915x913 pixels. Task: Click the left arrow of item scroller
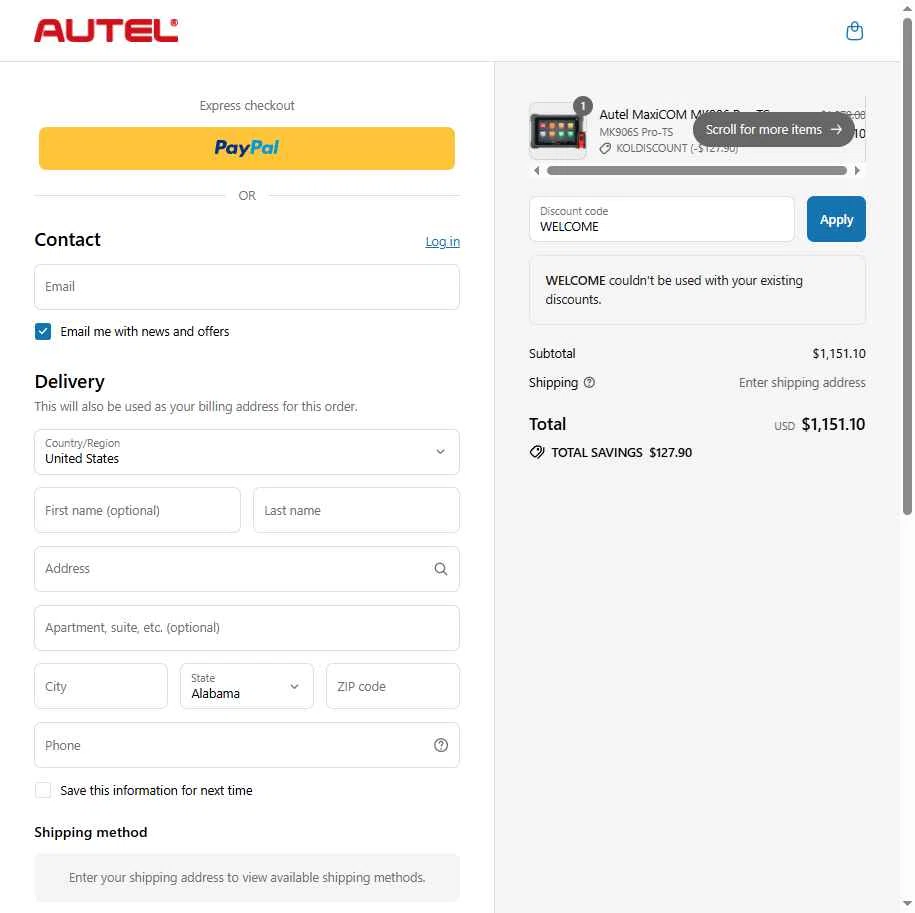coord(537,170)
